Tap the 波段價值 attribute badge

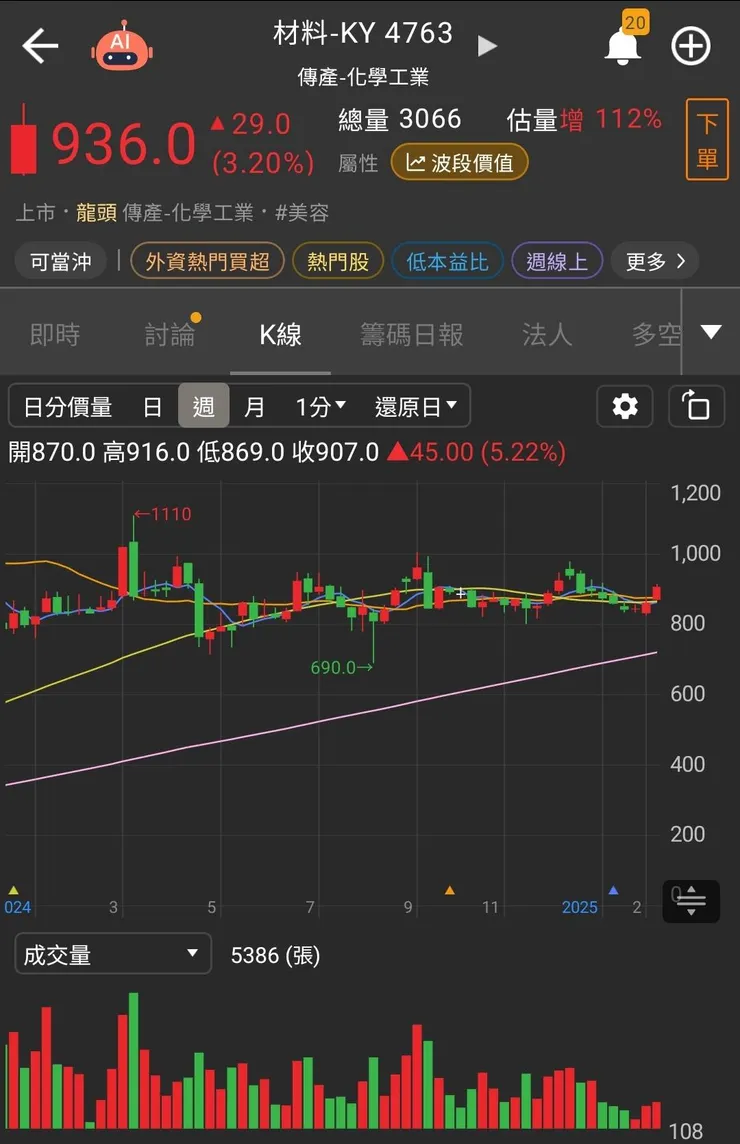tap(459, 163)
